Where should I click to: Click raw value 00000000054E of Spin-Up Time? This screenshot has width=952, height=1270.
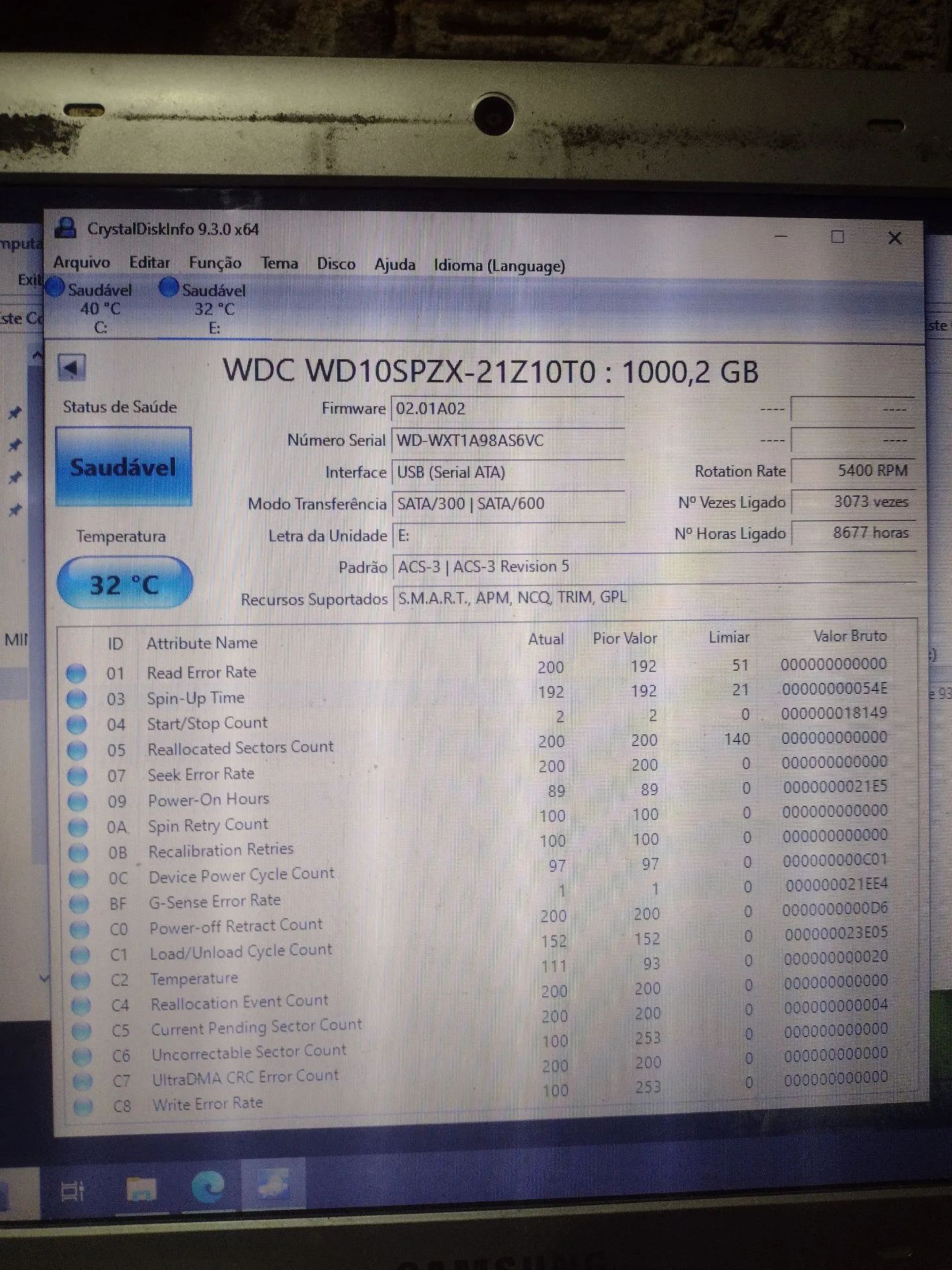[x=834, y=689]
